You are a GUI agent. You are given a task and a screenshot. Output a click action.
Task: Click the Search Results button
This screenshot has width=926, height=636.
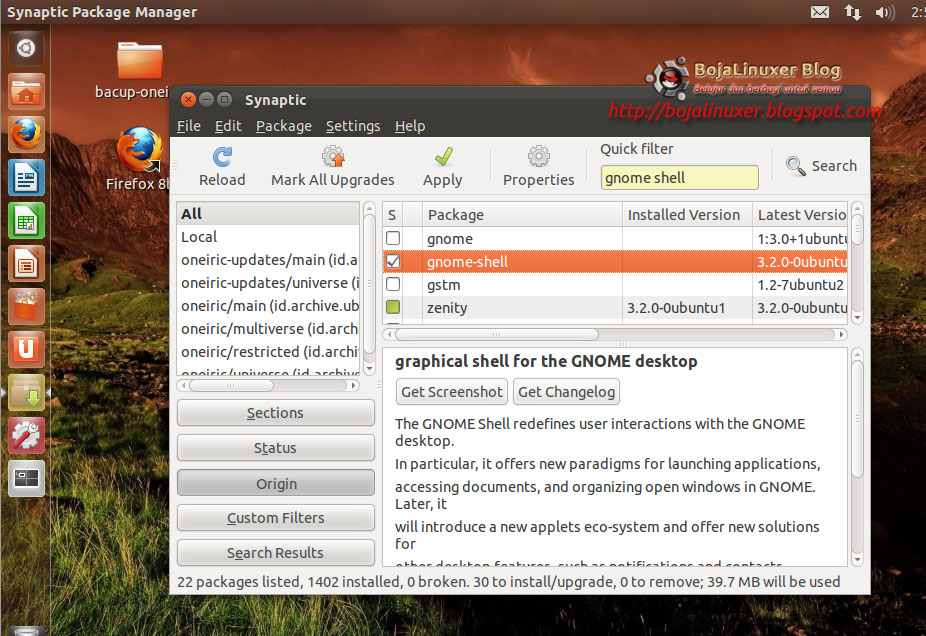click(x=275, y=553)
